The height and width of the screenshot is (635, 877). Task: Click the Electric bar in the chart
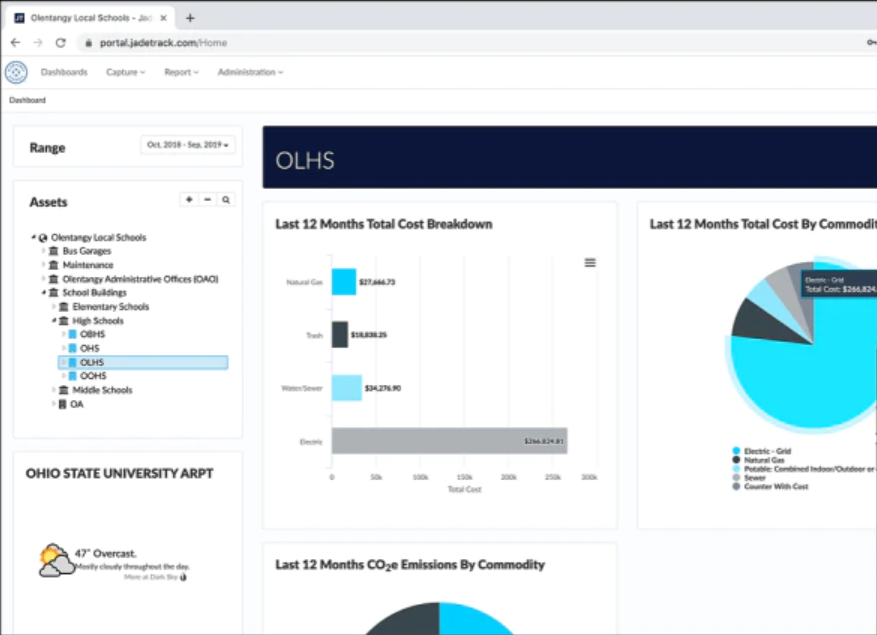[x=450, y=441]
